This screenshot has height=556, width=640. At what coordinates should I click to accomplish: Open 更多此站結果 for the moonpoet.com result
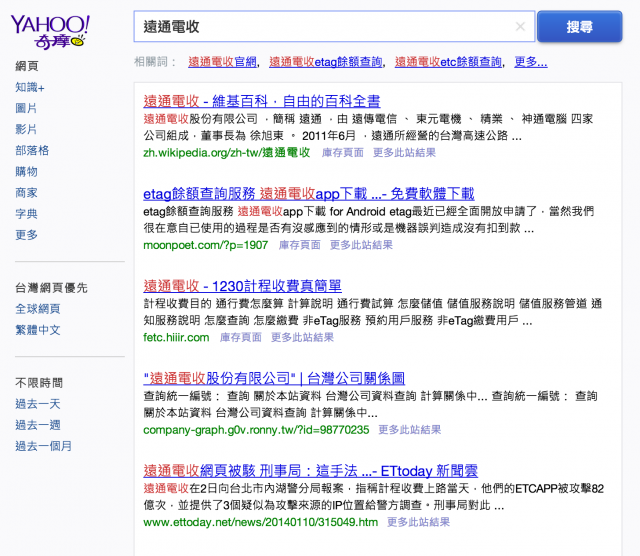(361, 245)
